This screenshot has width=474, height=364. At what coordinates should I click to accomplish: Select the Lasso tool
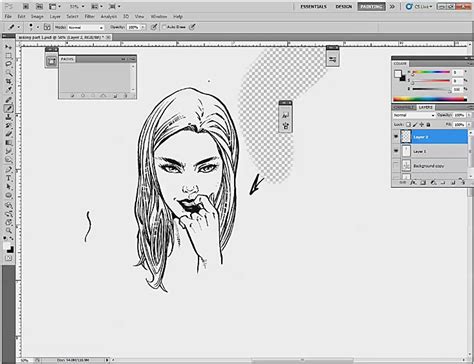8,64
